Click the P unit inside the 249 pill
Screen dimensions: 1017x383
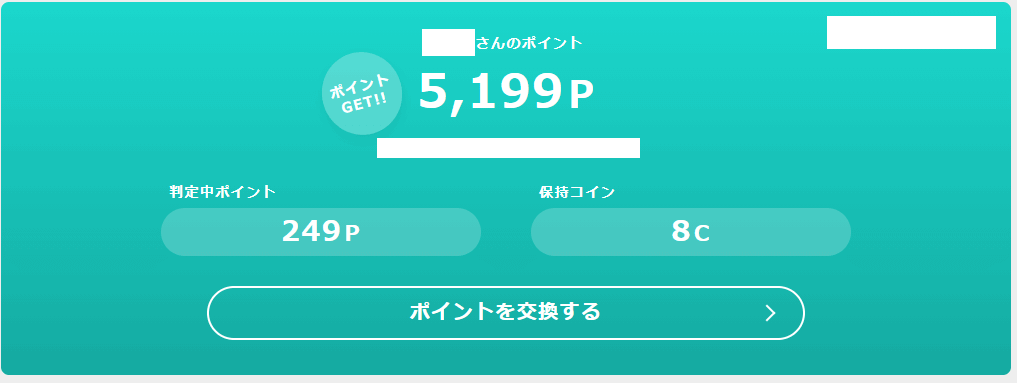tap(352, 233)
